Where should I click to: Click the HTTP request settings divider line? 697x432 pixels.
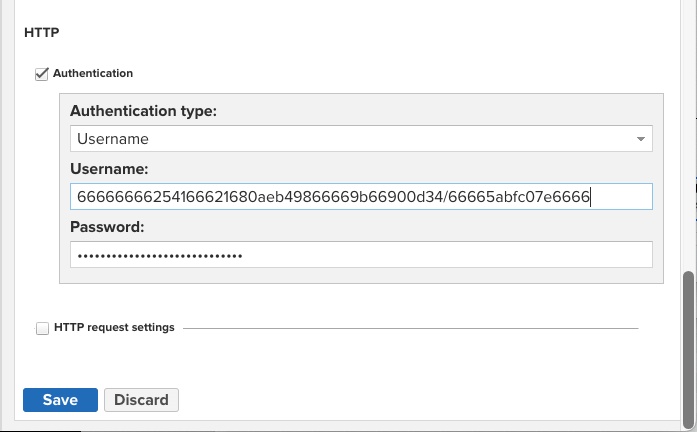pos(410,328)
